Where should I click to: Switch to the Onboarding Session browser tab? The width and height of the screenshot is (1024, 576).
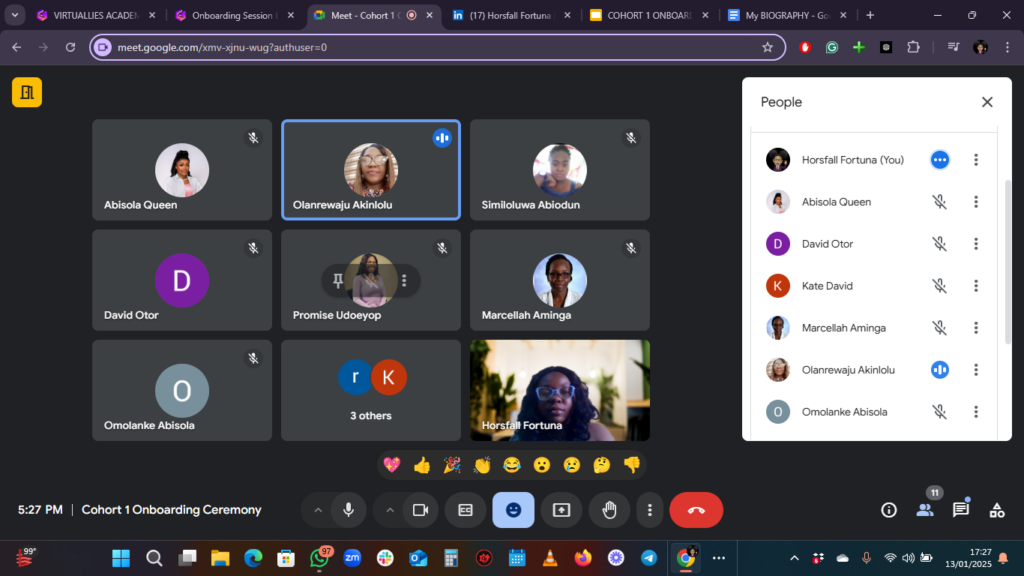point(230,15)
